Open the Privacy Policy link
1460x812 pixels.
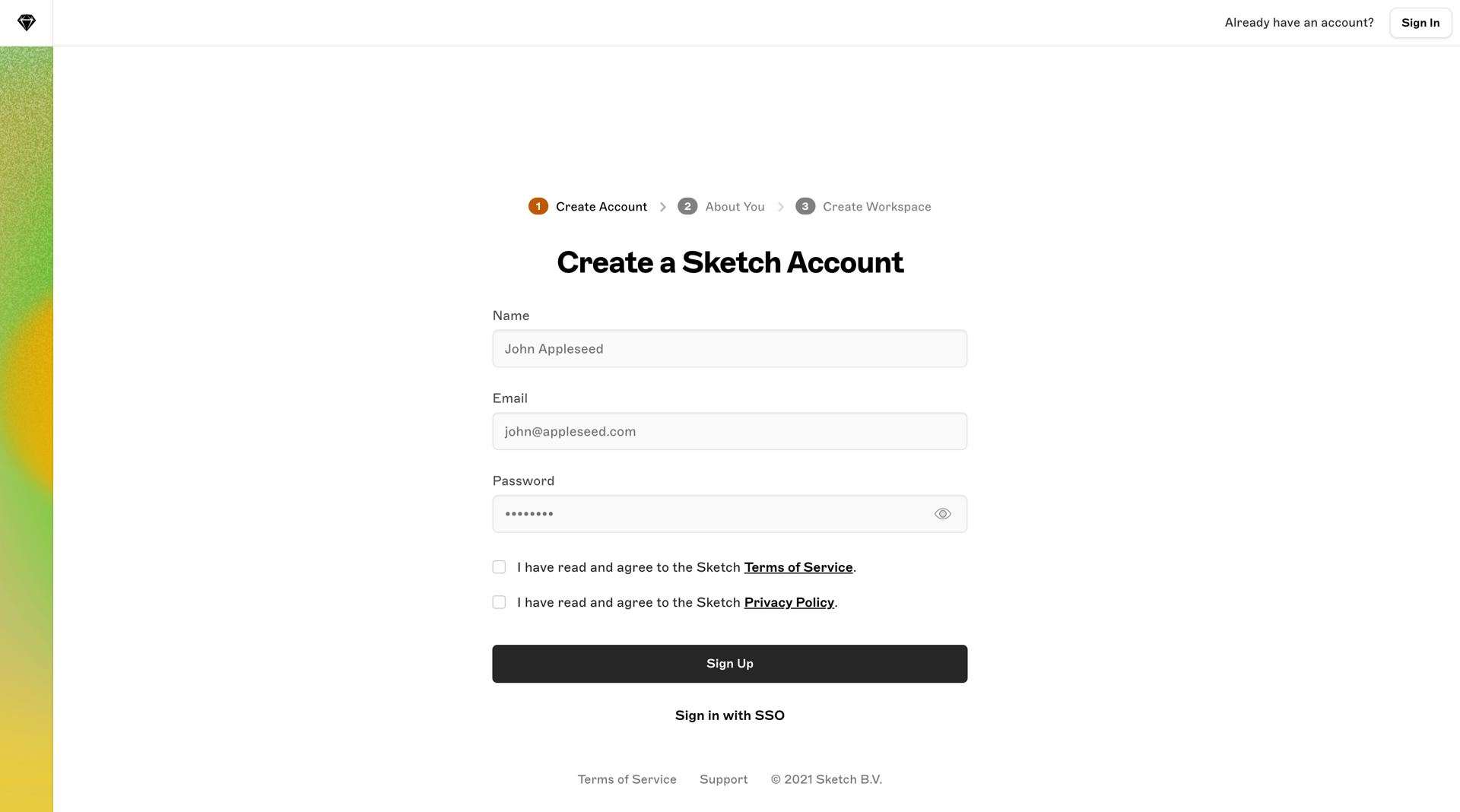coord(789,602)
